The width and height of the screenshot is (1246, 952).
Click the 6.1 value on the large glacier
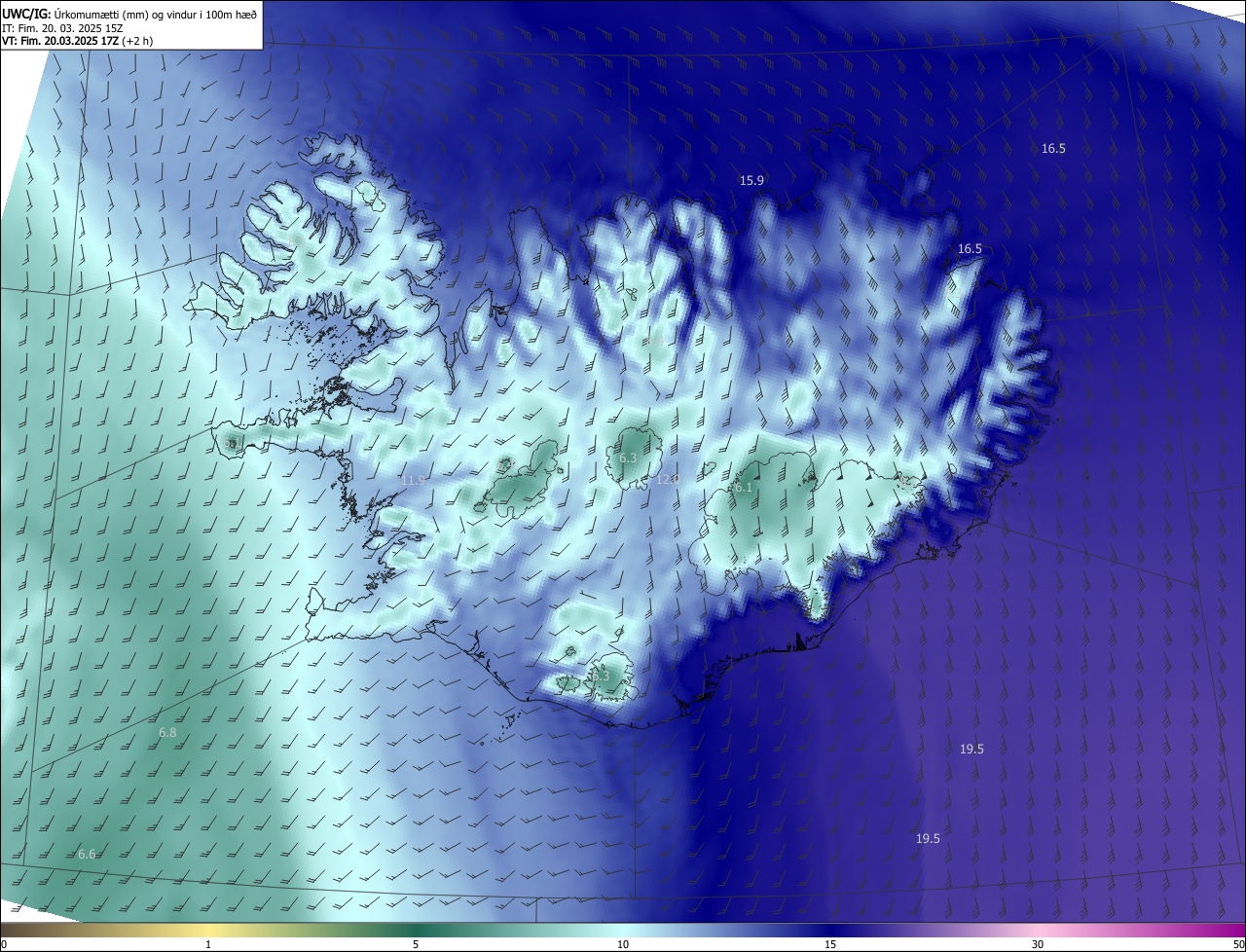[x=744, y=488]
